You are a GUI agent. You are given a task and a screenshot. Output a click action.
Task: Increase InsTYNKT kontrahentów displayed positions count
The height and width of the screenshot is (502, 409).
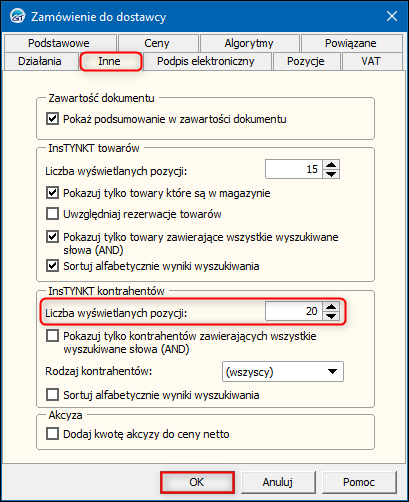(331, 307)
